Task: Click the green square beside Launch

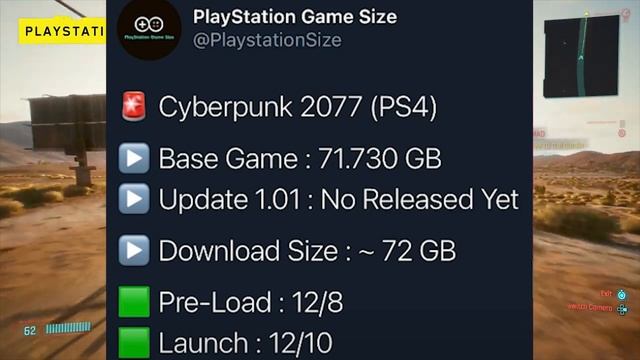Action: (x=134, y=343)
